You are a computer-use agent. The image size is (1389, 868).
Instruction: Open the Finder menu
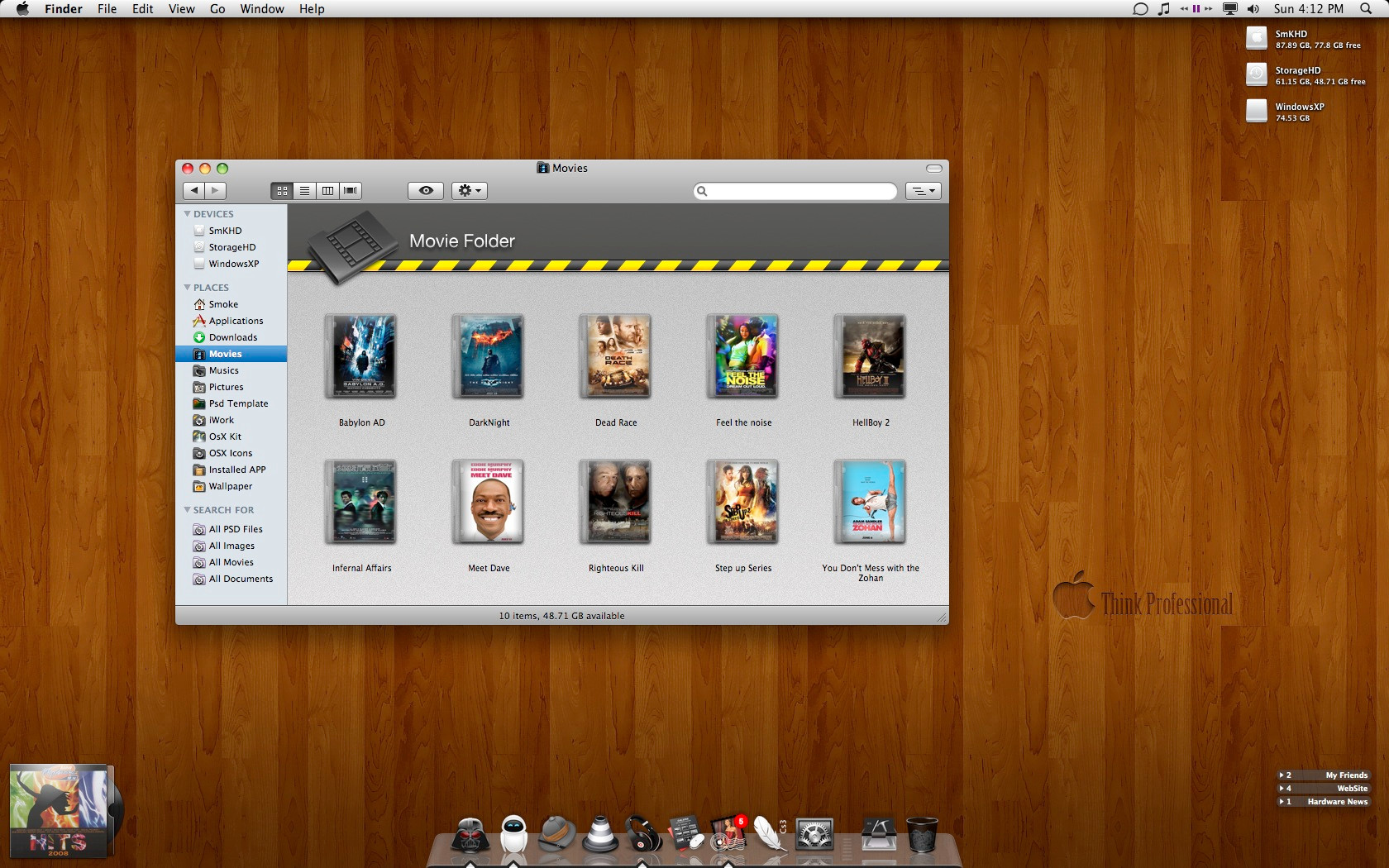coord(64,9)
